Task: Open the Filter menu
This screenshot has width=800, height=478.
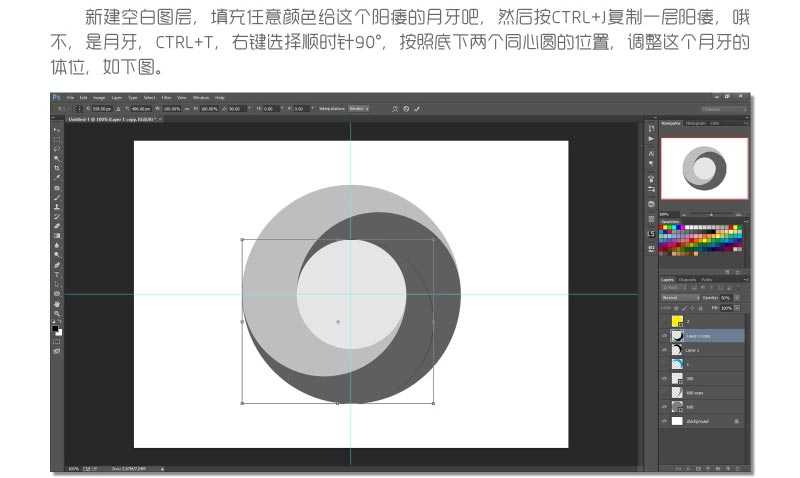Action: pyautogui.click(x=168, y=97)
